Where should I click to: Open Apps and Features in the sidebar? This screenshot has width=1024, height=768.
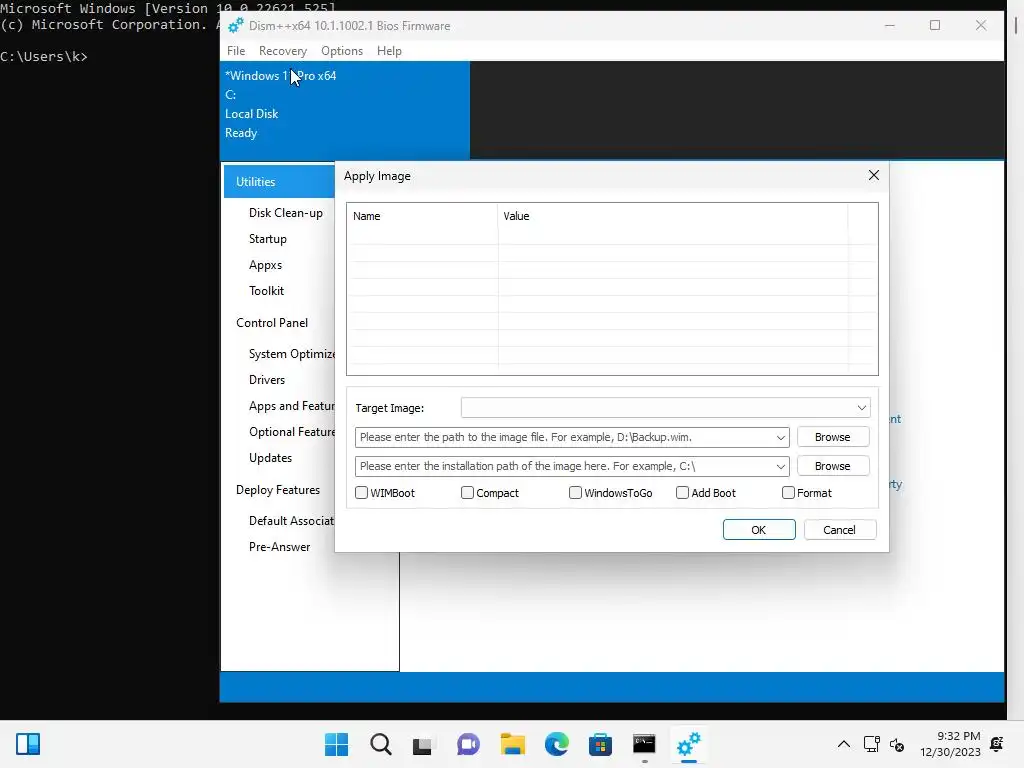tap(291, 406)
